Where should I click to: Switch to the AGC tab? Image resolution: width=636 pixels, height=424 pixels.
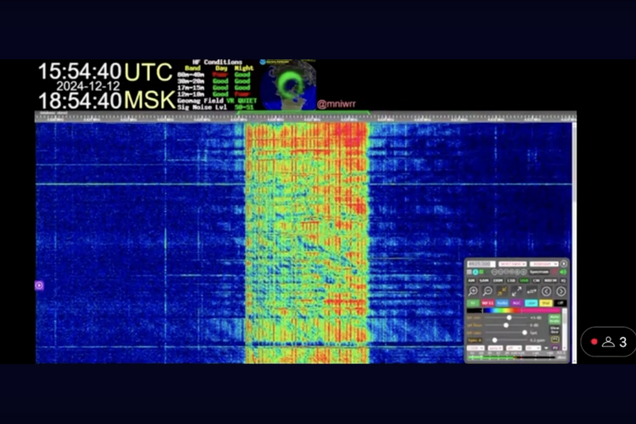pos(516,303)
